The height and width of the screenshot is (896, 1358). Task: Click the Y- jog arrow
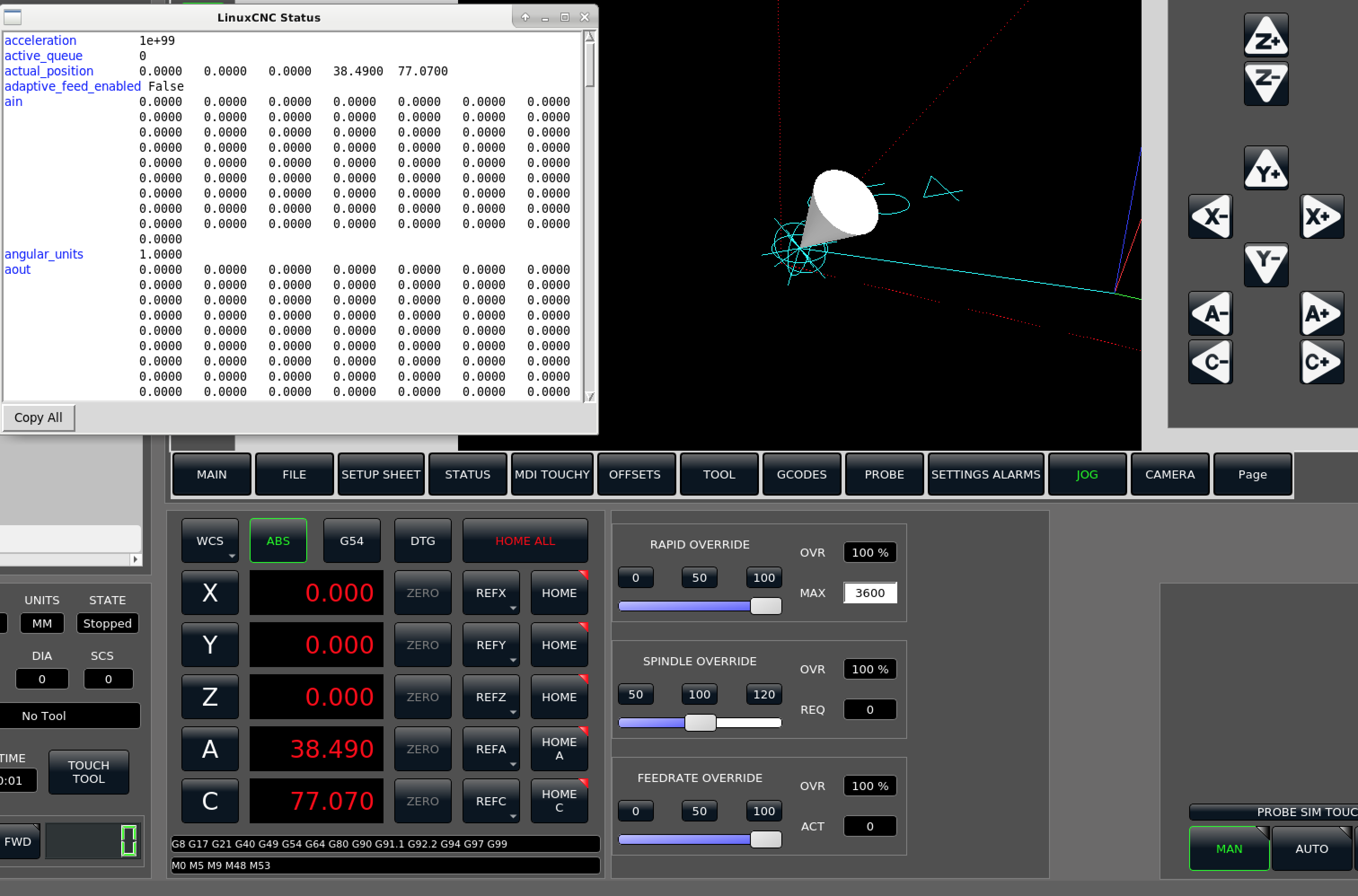(x=1266, y=264)
